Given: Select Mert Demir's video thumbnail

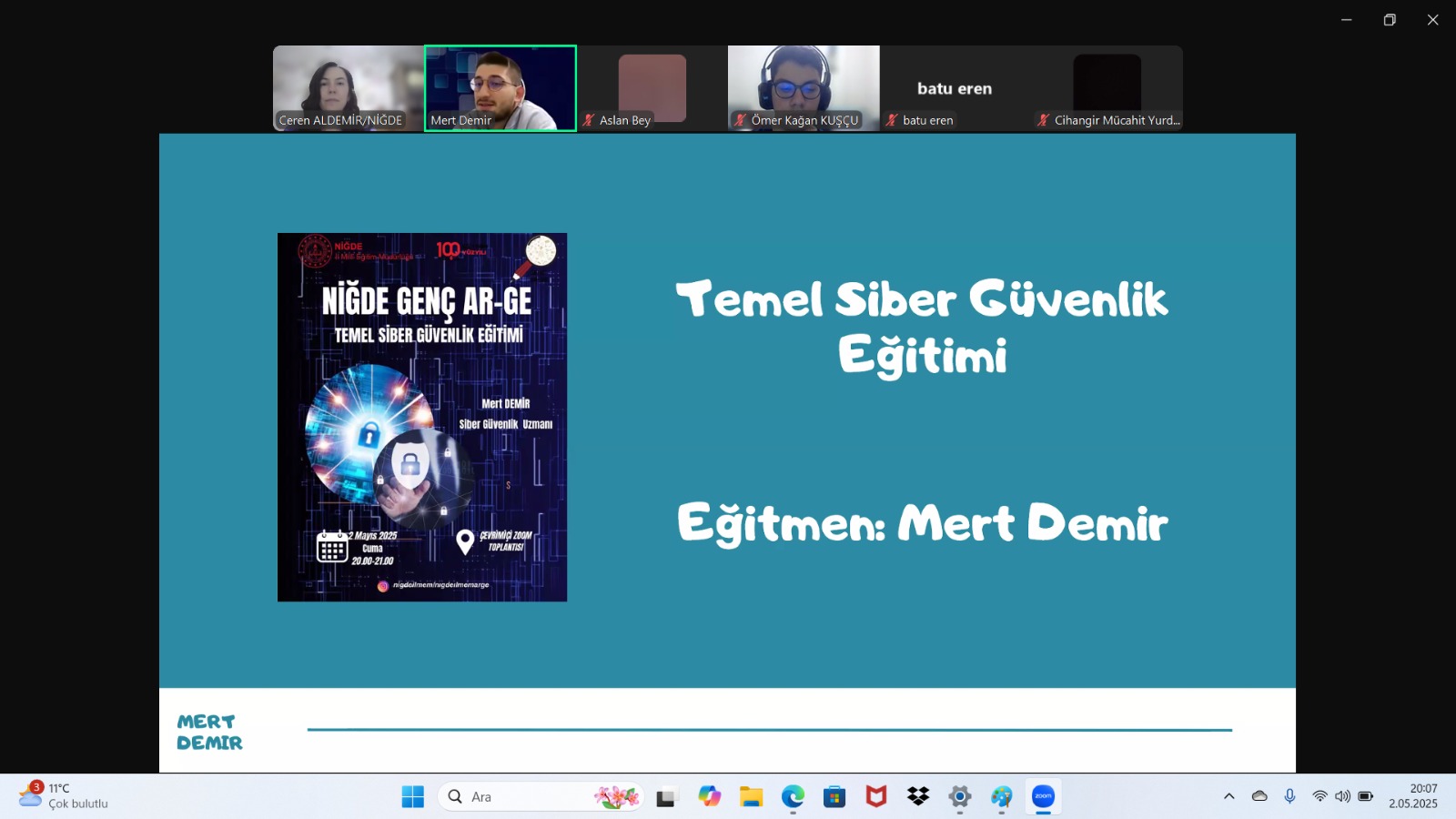Looking at the screenshot, I should [x=500, y=87].
